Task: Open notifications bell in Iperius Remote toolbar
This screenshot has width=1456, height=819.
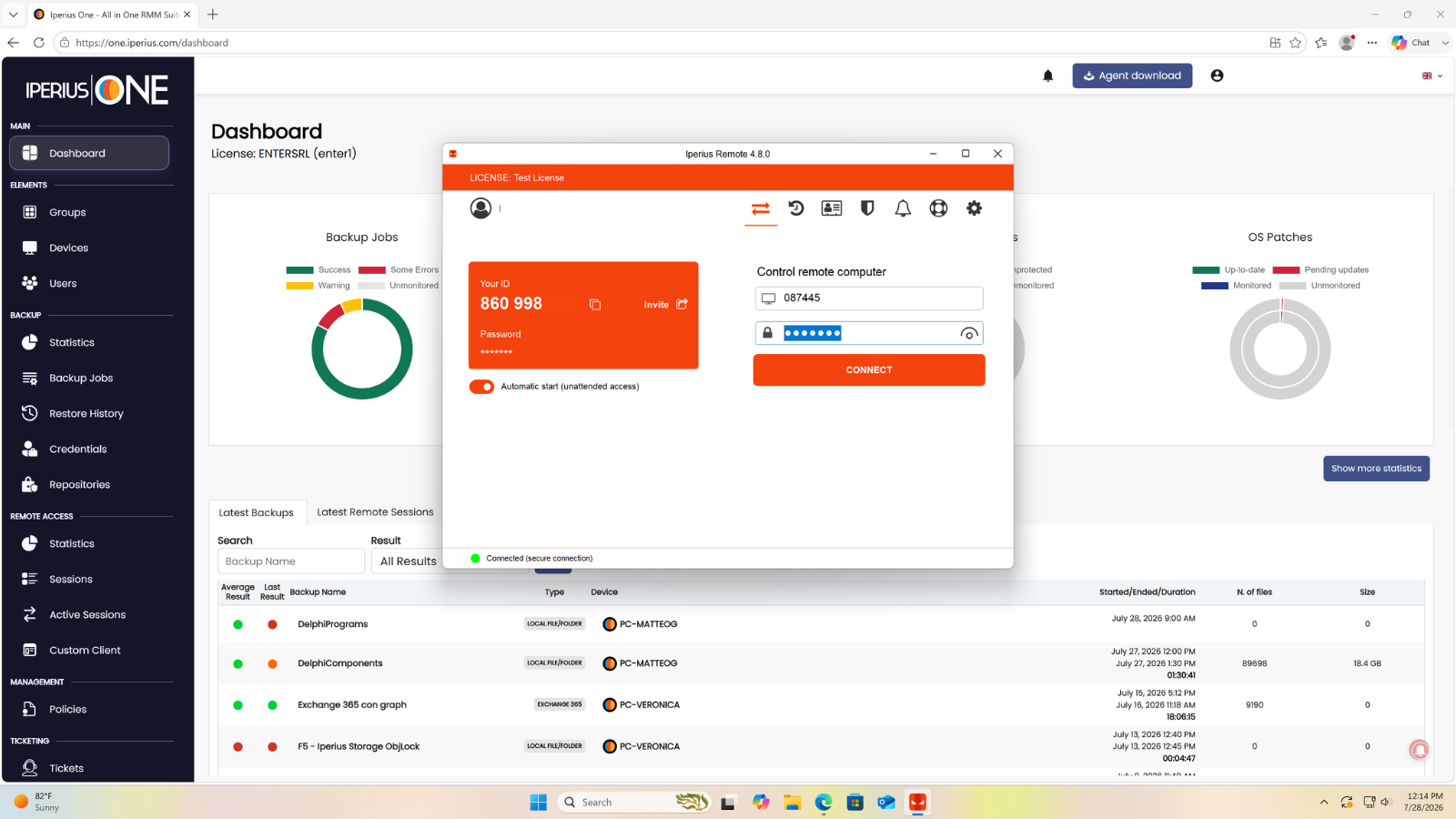Action: [903, 208]
